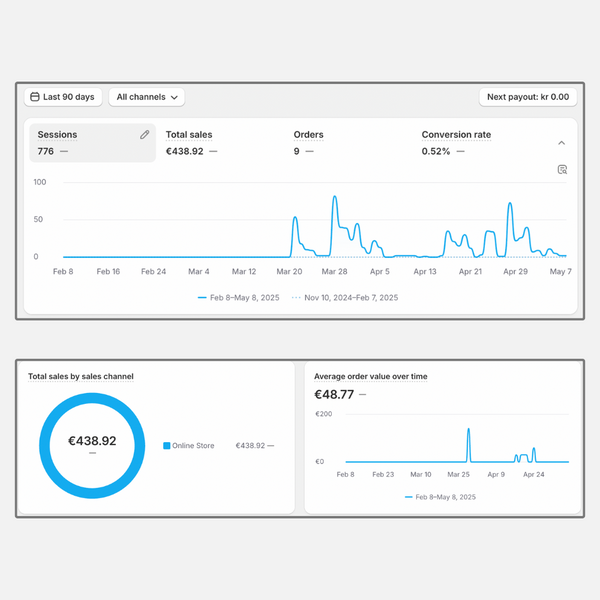
Task: Toggle the Nov 10, 2024–Feb 7 comparison legend
Action: pos(345,298)
